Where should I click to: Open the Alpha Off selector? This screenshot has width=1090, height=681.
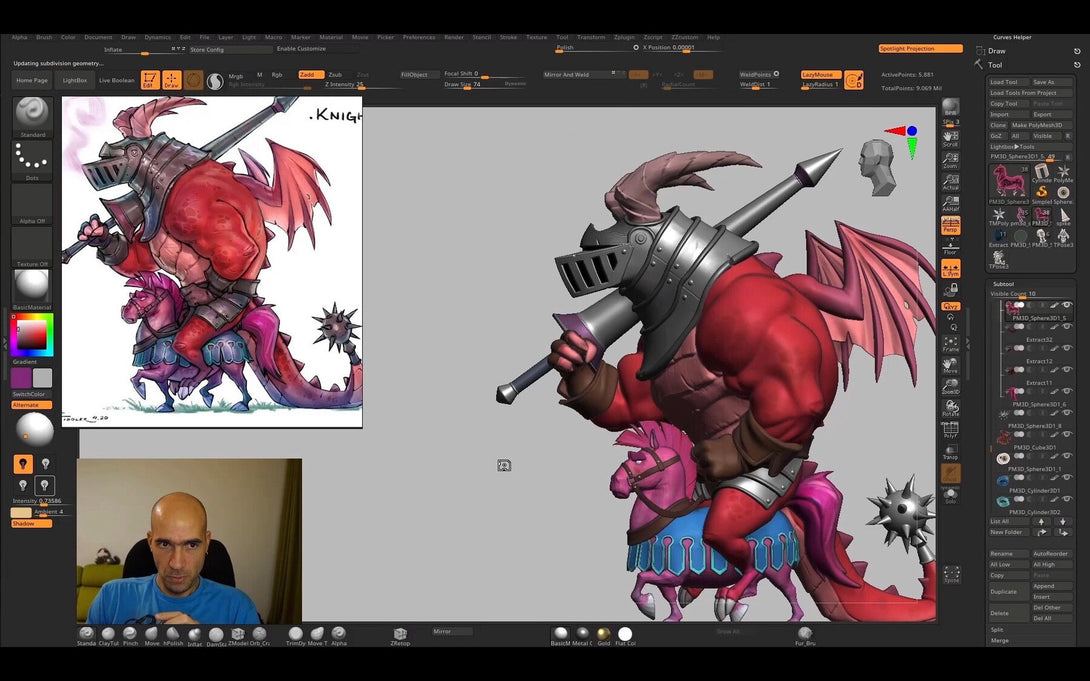(x=32, y=203)
